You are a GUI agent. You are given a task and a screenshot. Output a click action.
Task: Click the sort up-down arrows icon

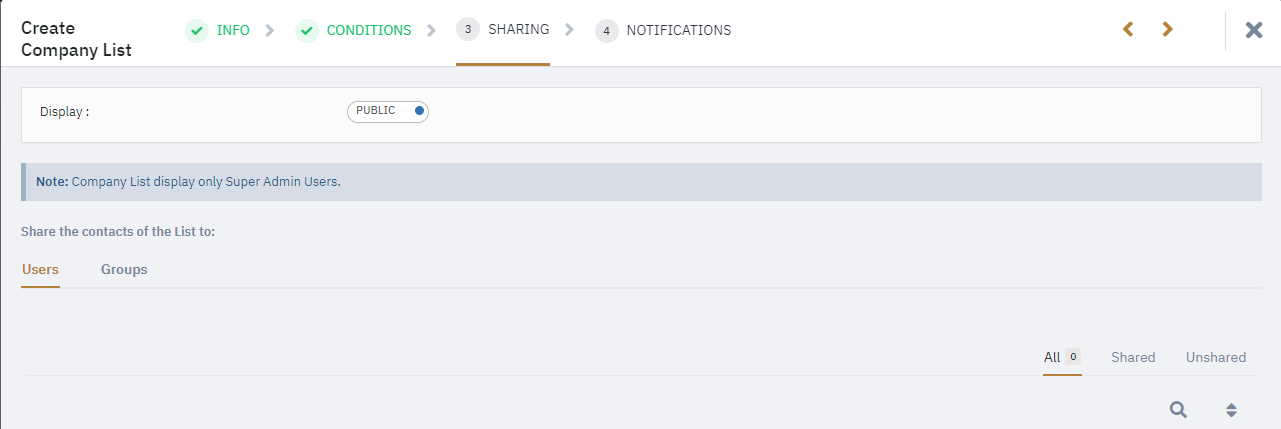(1232, 410)
